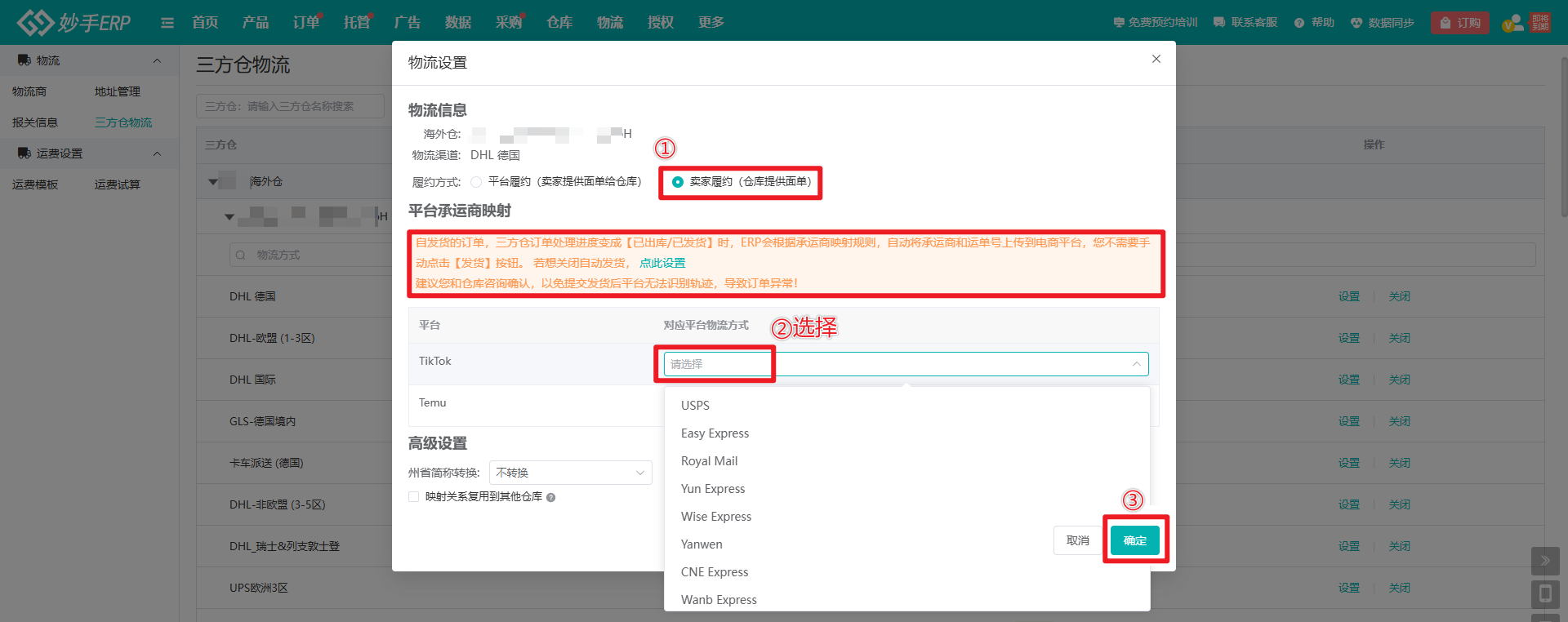Screen dimensions: 1568x622
Task: Click the help icon beside 映射关系复用到其他仓库
Action: click(x=551, y=497)
